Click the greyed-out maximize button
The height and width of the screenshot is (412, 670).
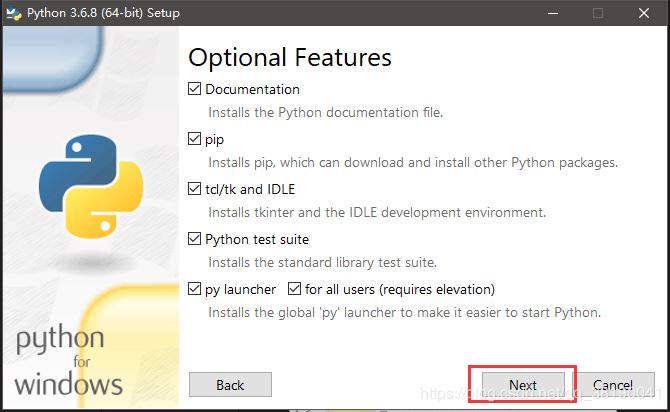(x=598, y=13)
